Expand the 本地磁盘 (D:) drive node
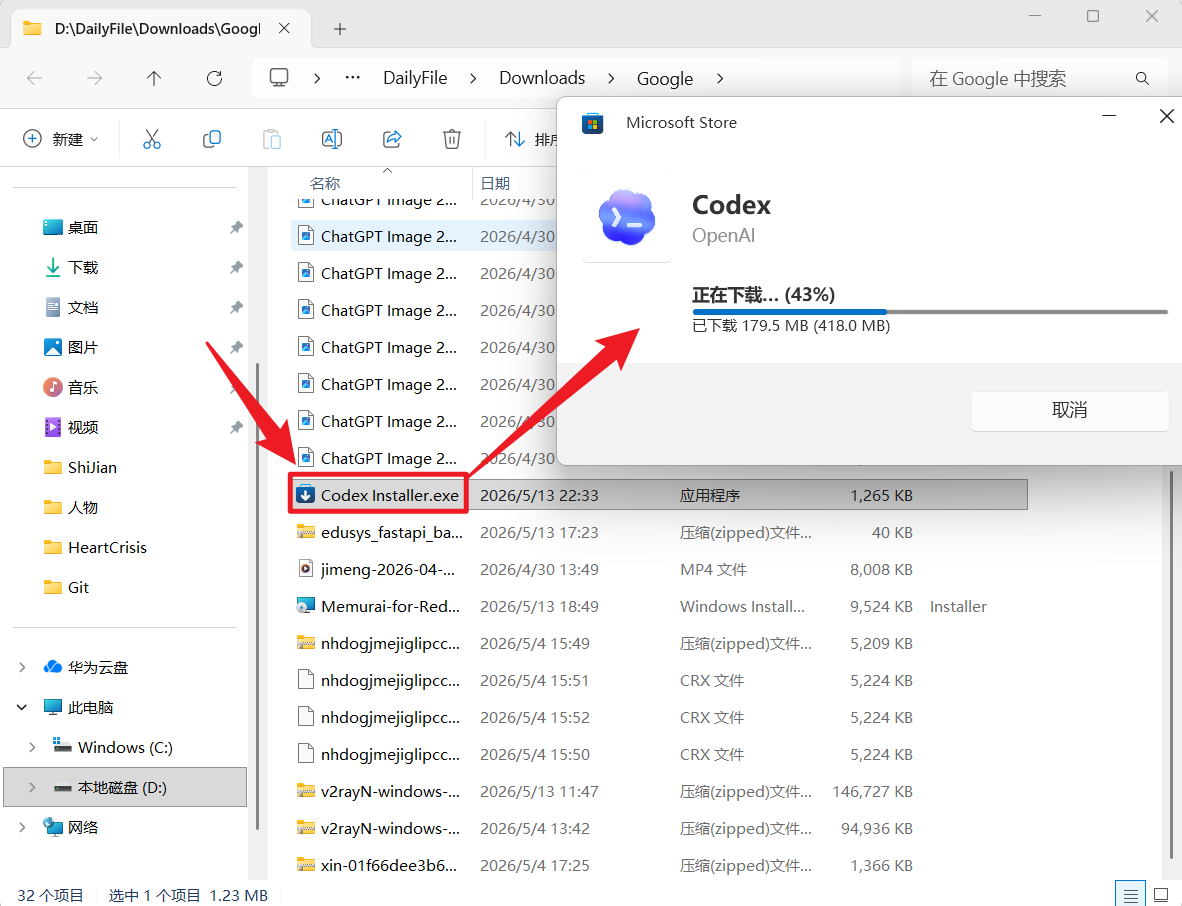 coord(32,787)
